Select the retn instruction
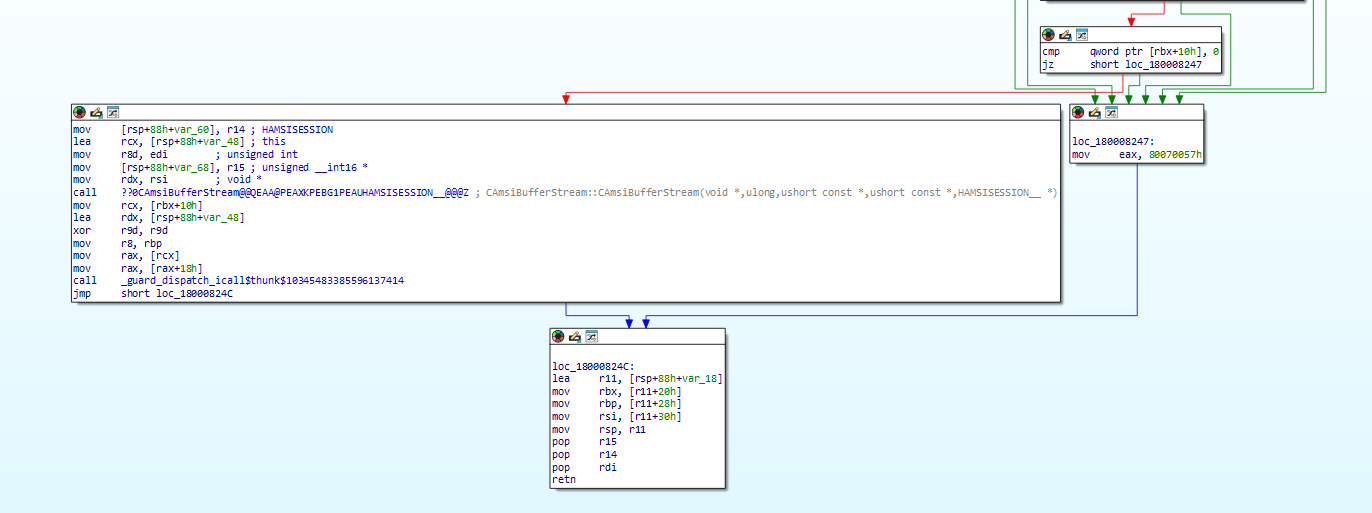Screen dimensions: 1372x513 [563, 480]
